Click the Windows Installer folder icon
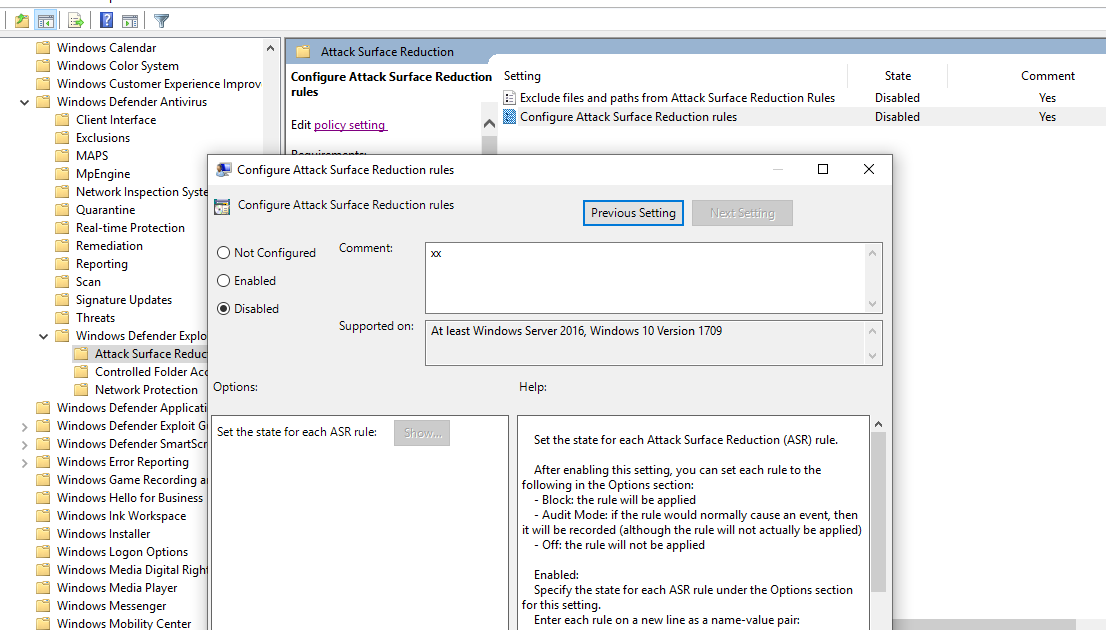 pyautogui.click(x=43, y=534)
